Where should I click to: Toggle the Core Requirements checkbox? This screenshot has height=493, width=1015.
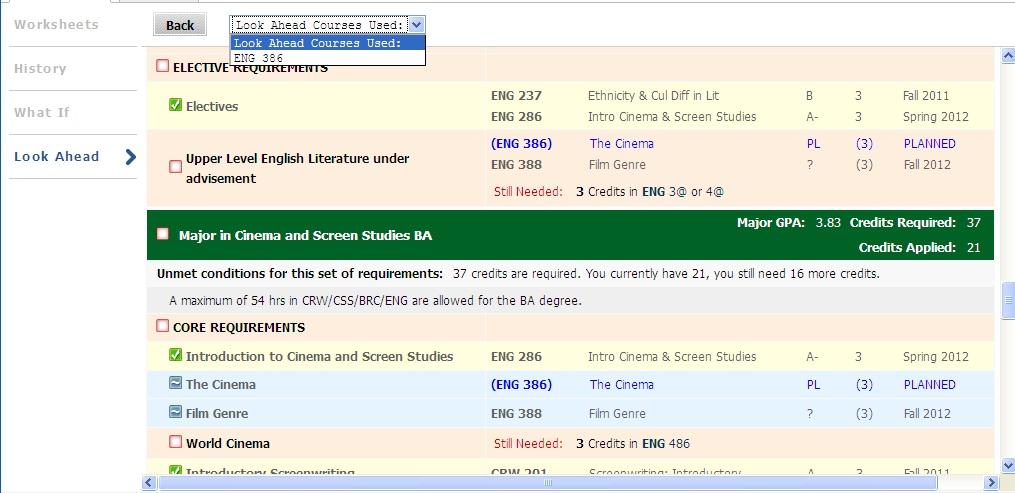coord(162,325)
